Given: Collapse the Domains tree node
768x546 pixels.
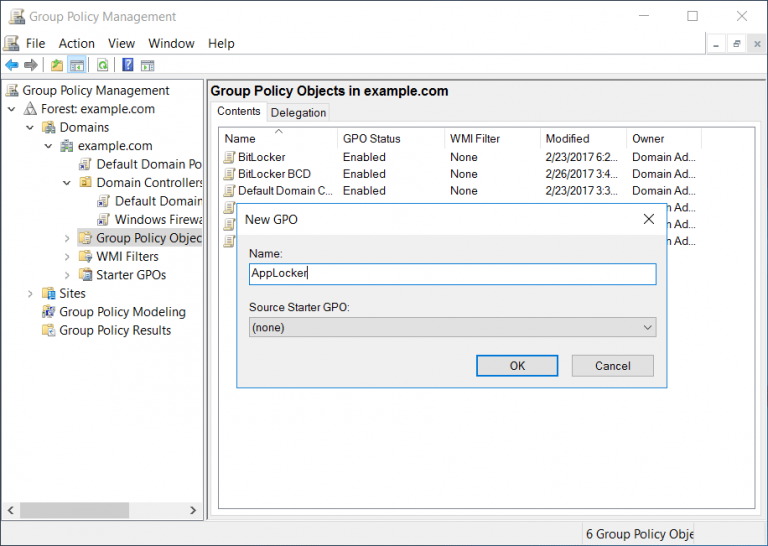Looking at the screenshot, I should [x=30, y=128].
